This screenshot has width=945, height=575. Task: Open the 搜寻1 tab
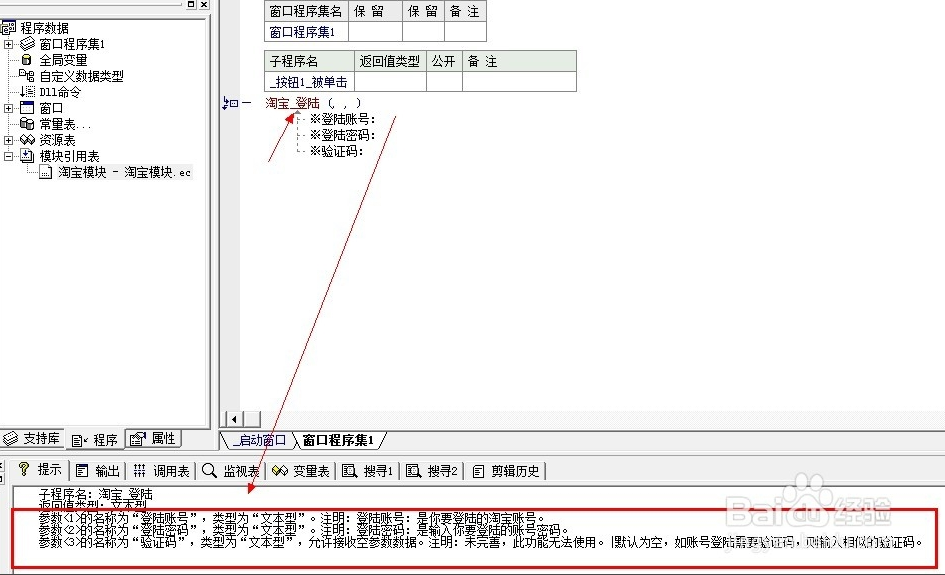click(x=368, y=471)
